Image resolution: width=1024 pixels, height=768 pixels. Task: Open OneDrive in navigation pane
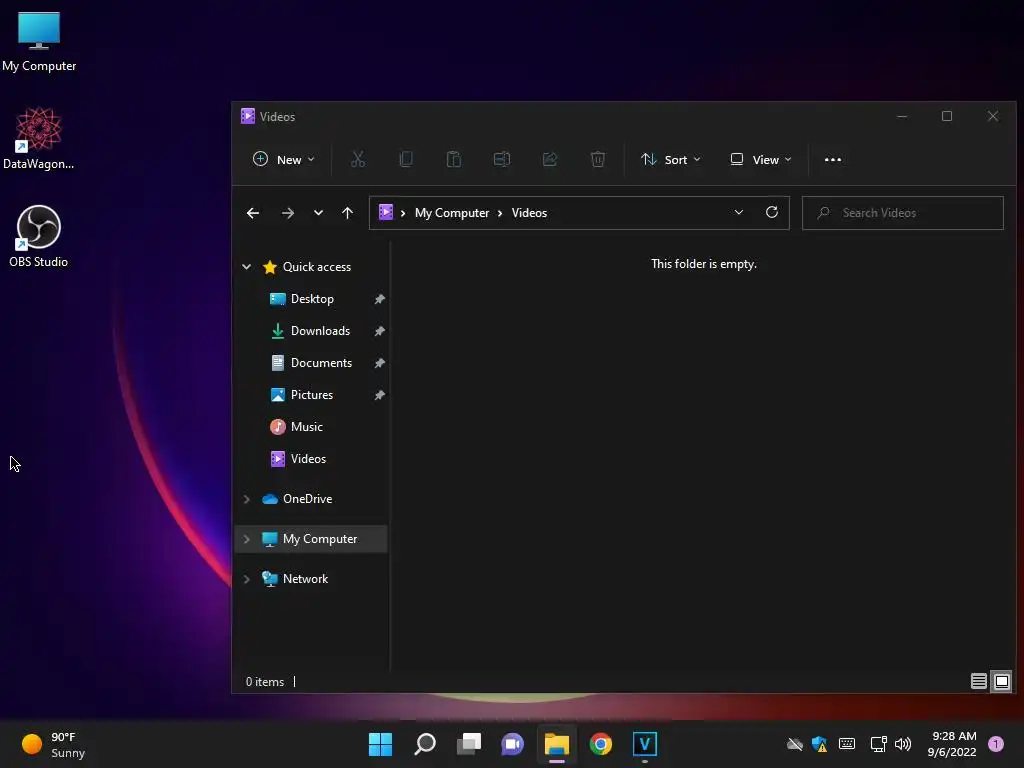click(307, 498)
